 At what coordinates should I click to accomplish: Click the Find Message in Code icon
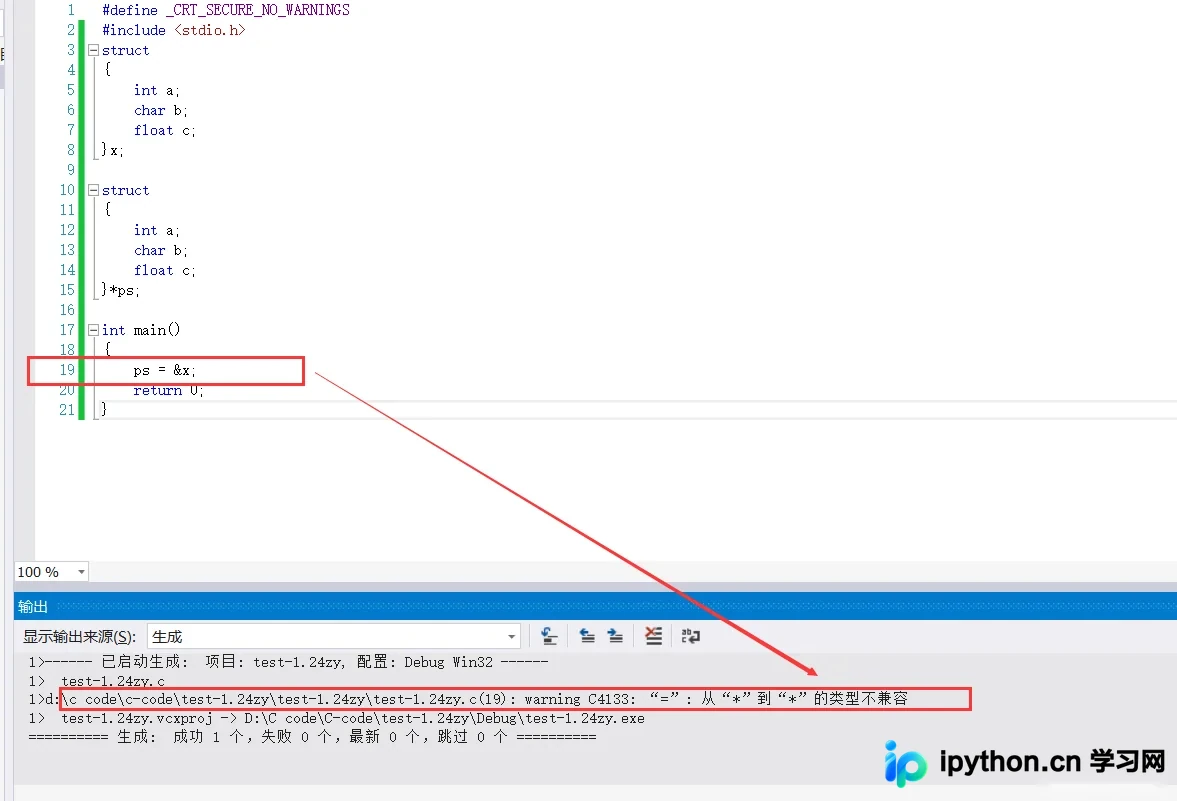(549, 637)
